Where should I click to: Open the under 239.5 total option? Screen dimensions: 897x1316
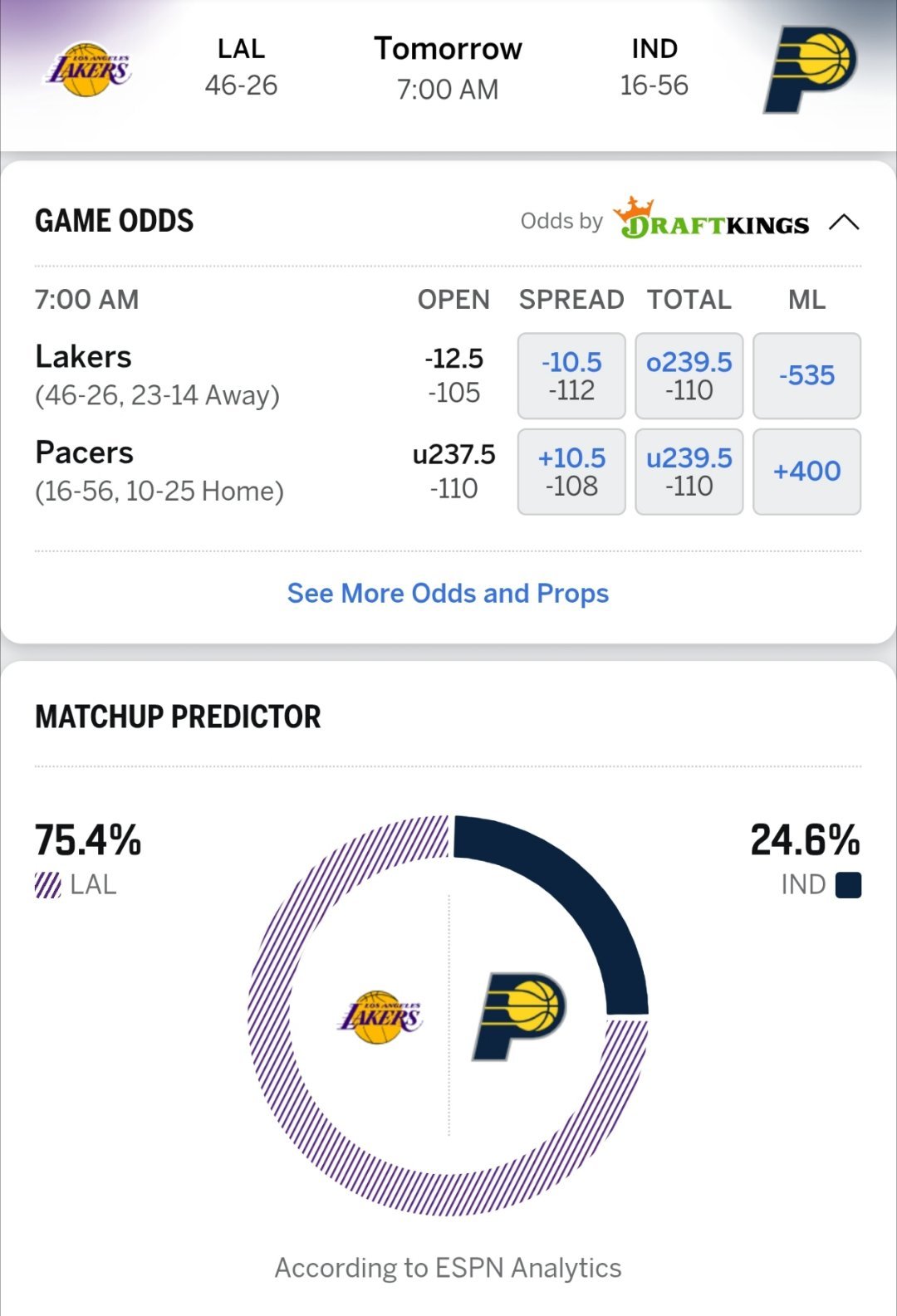(x=689, y=472)
